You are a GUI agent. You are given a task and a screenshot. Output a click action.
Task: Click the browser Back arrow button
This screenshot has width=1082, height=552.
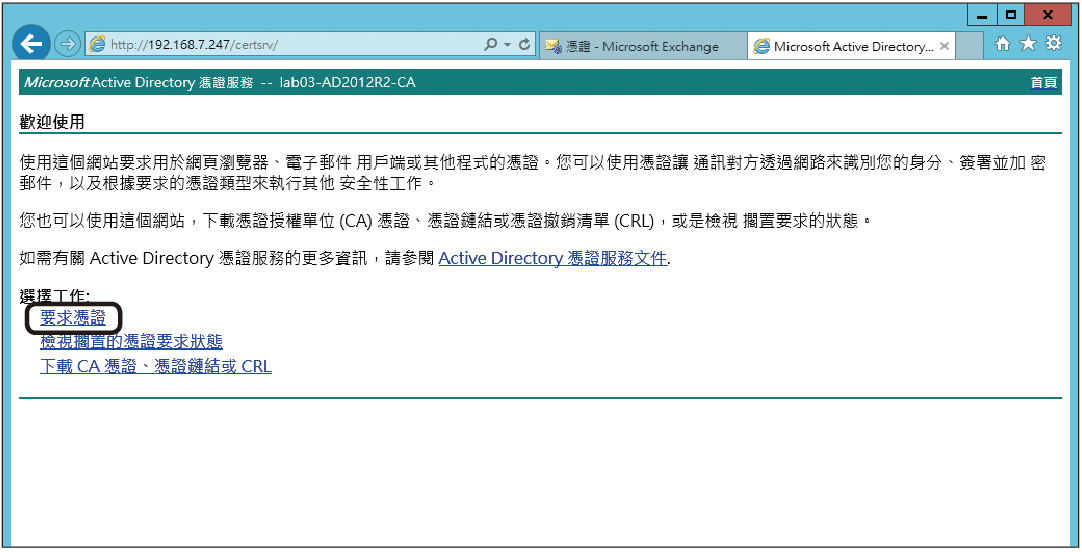pos(30,44)
